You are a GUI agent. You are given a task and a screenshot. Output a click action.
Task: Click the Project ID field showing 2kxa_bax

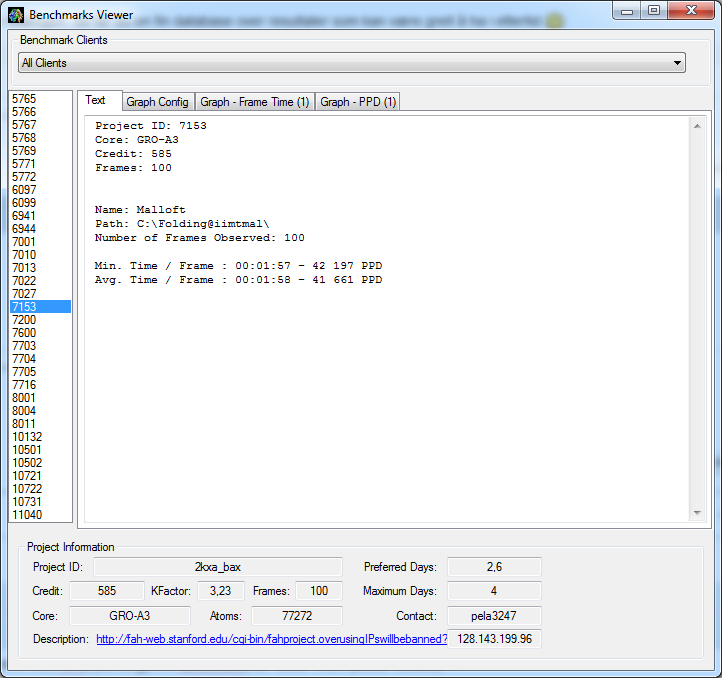coord(218,567)
